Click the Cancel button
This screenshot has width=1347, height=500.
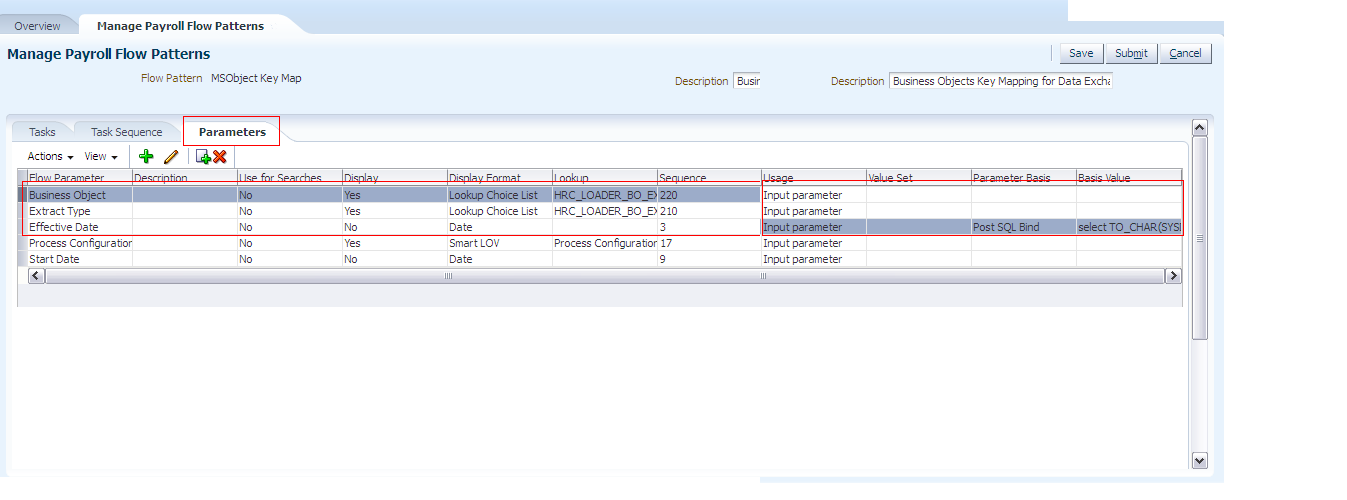tap(1186, 53)
